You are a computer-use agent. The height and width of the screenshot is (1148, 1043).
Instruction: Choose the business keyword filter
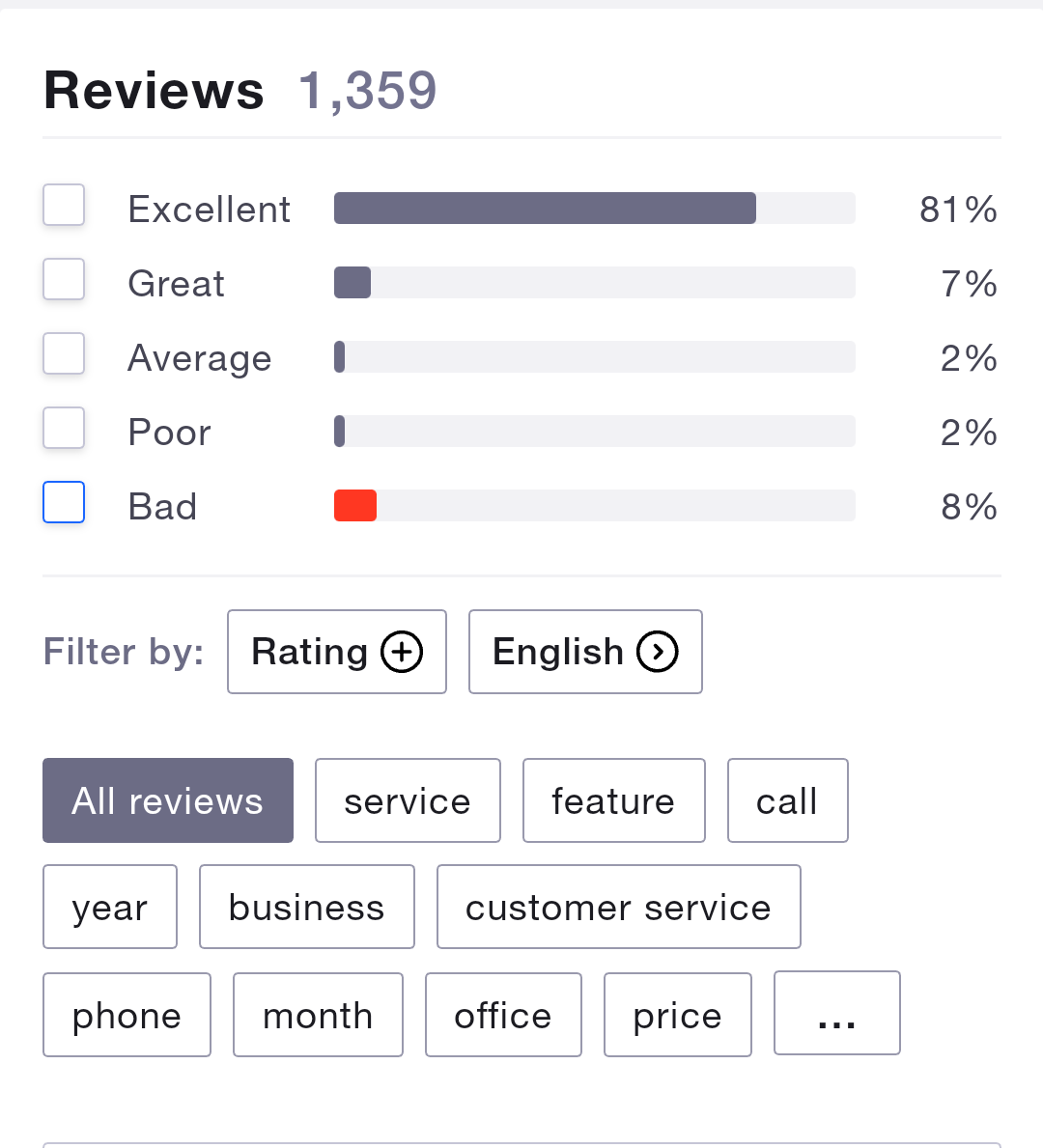306,907
